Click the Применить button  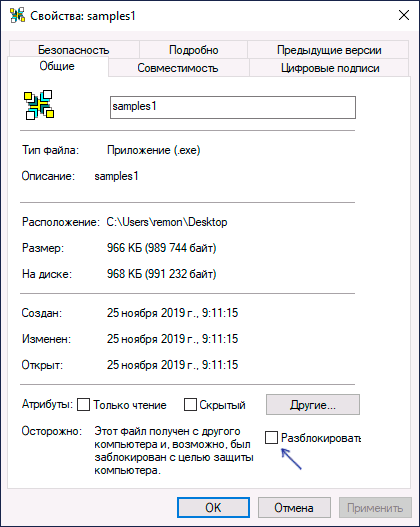point(375,508)
